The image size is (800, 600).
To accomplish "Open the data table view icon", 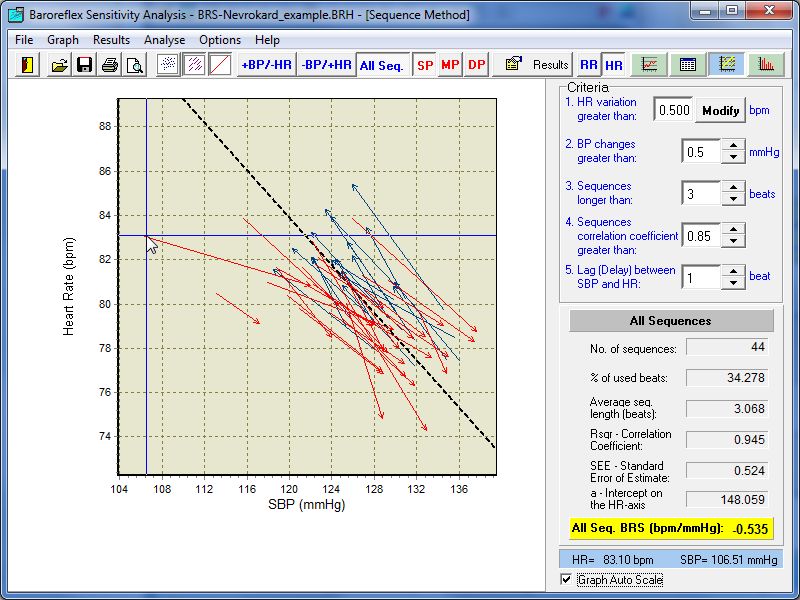I will coord(688,65).
